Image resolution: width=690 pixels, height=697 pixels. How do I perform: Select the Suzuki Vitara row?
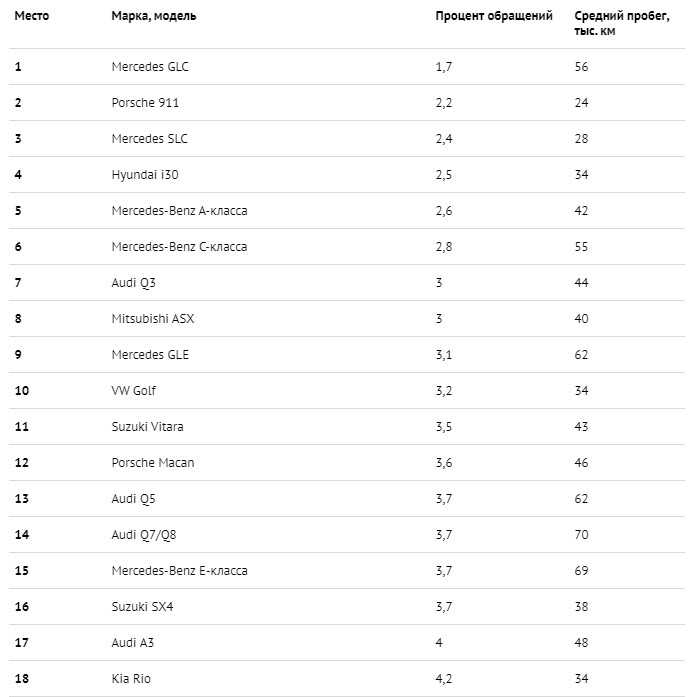(x=347, y=427)
